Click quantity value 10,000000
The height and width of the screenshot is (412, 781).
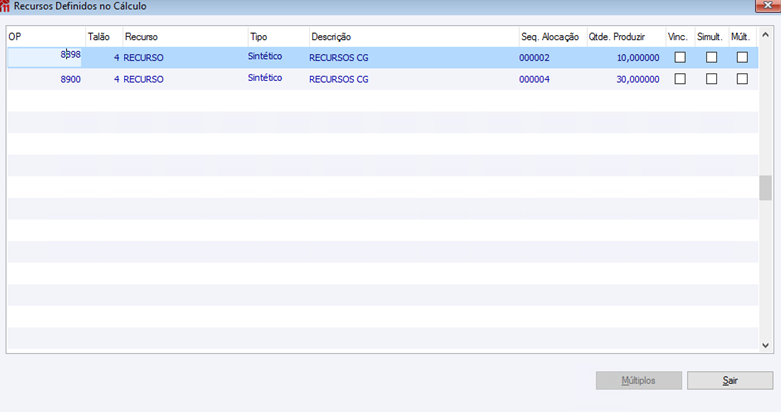[638, 58]
